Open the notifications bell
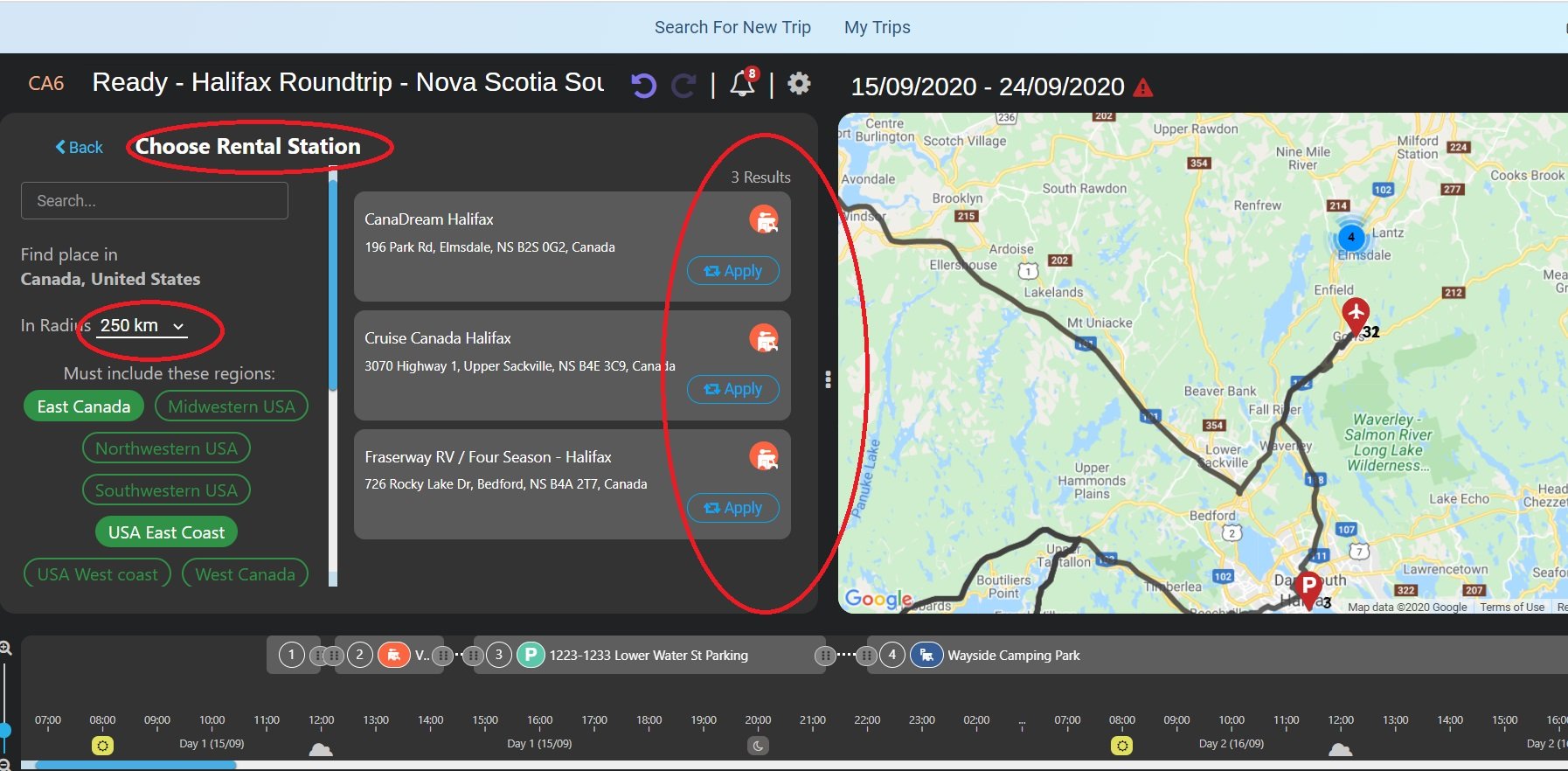 click(x=743, y=82)
